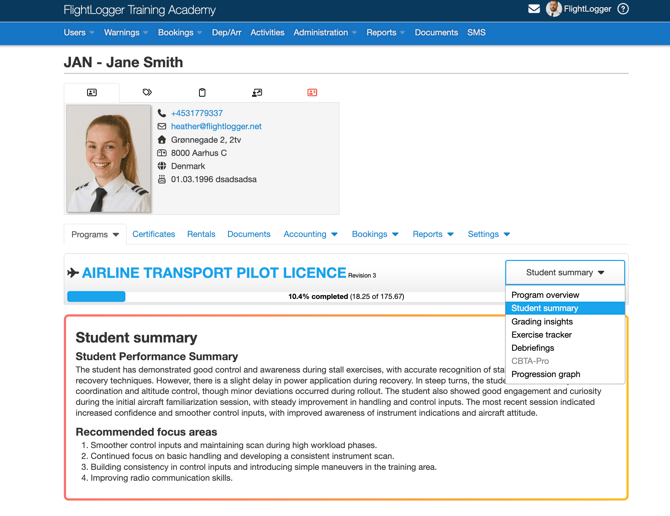This screenshot has height=516, width=670.
Task: Click the phone number +4531779337 link
Action: pyautogui.click(x=197, y=113)
